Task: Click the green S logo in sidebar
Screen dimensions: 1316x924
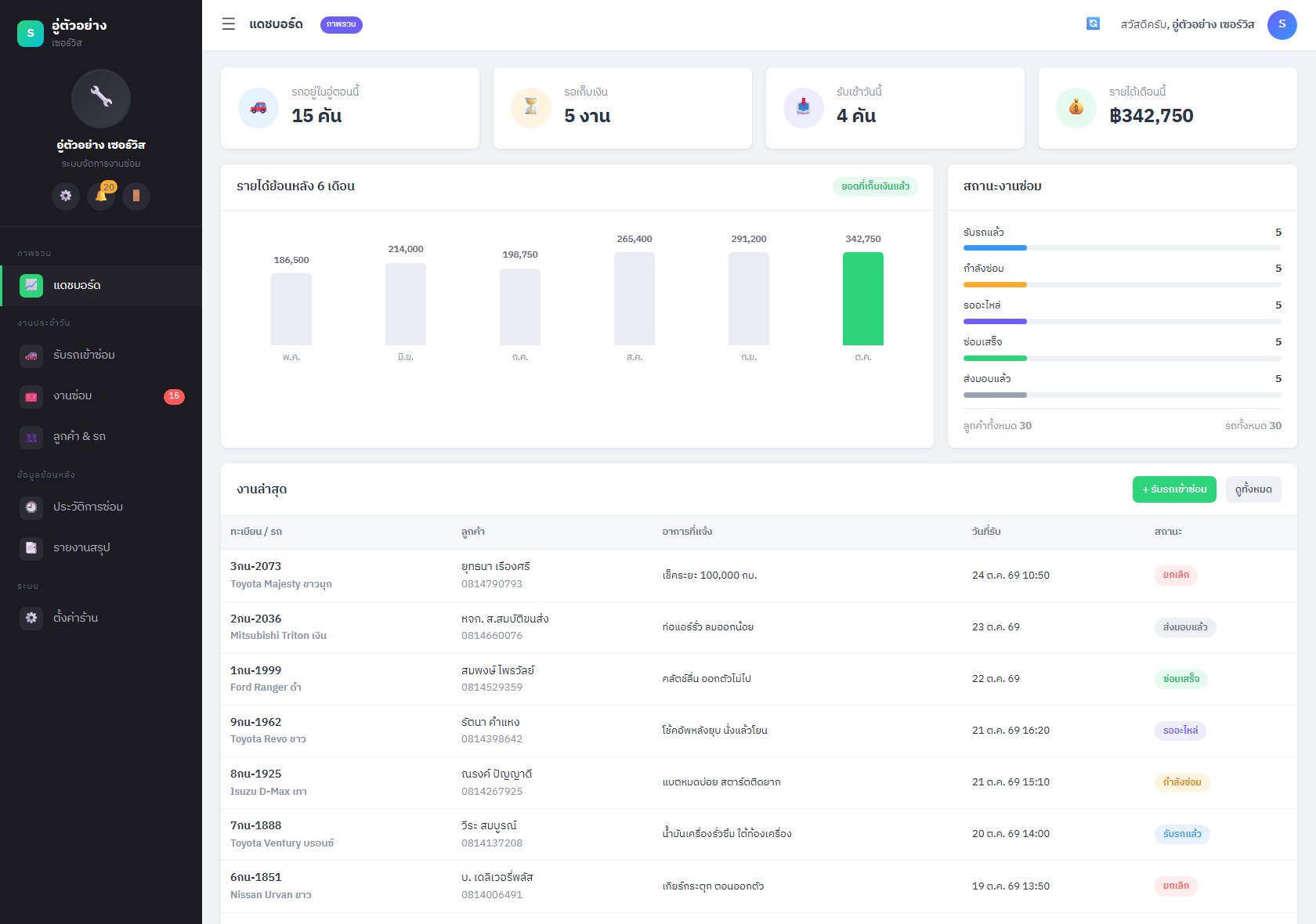Action: (x=31, y=33)
